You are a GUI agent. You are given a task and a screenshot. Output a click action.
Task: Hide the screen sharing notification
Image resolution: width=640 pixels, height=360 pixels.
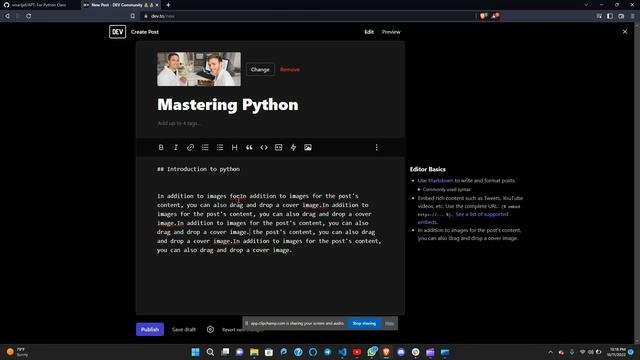[389, 323]
